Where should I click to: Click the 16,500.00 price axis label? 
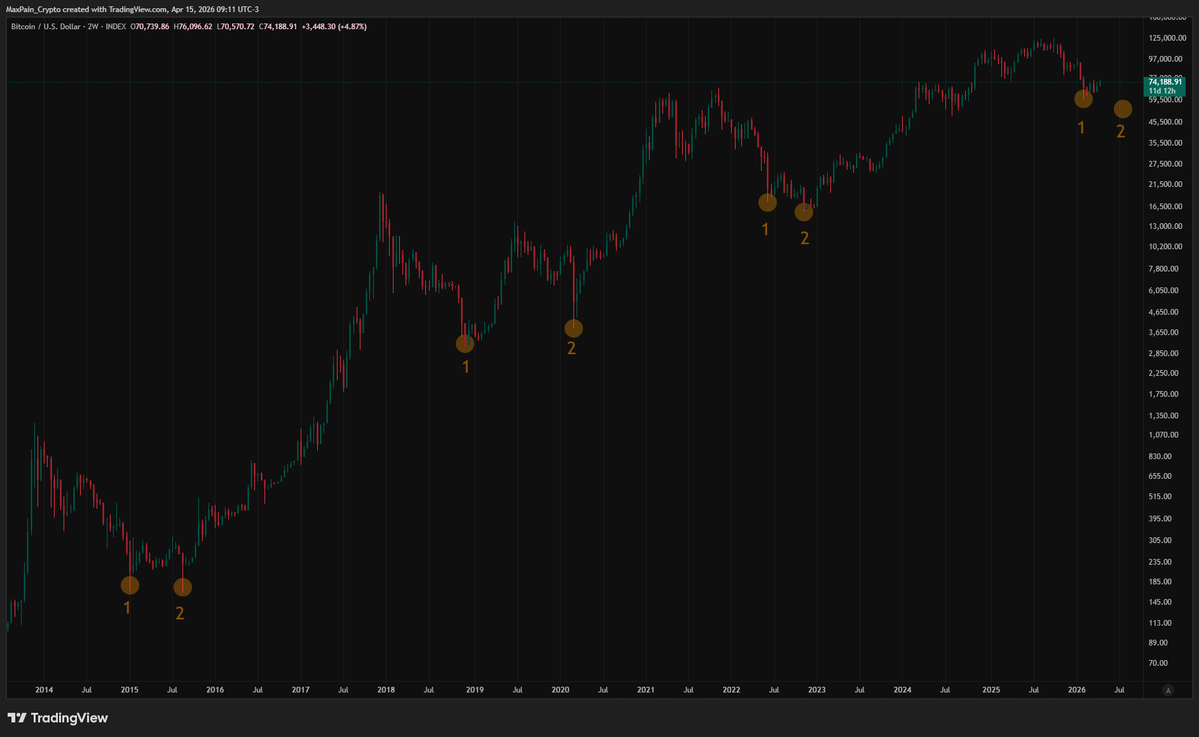[1166, 206]
